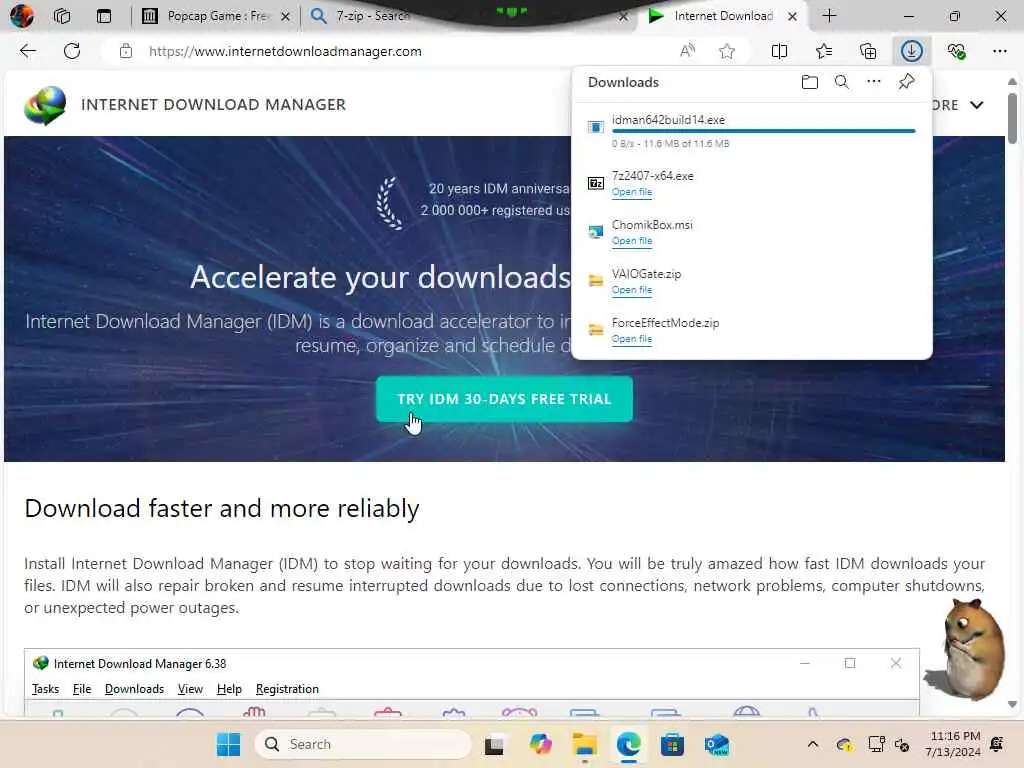Close the Popcap Game tab
The height and width of the screenshot is (768, 1024).
click(x=285, y=16)
